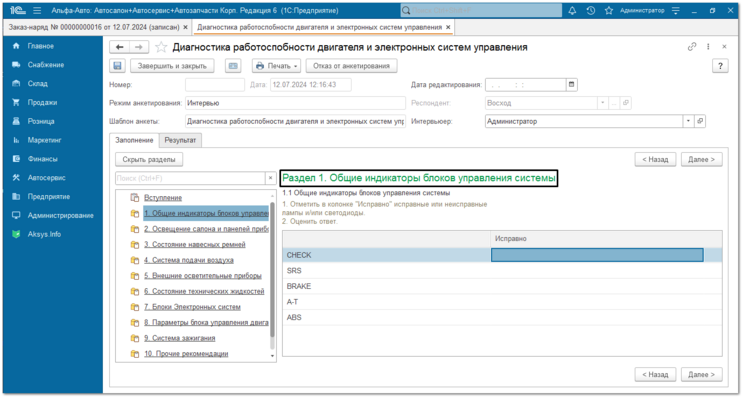Viewport: 743px width, 398px height.
Task: Open calendar picker for Дата редактирования
Action: [571, 85]
